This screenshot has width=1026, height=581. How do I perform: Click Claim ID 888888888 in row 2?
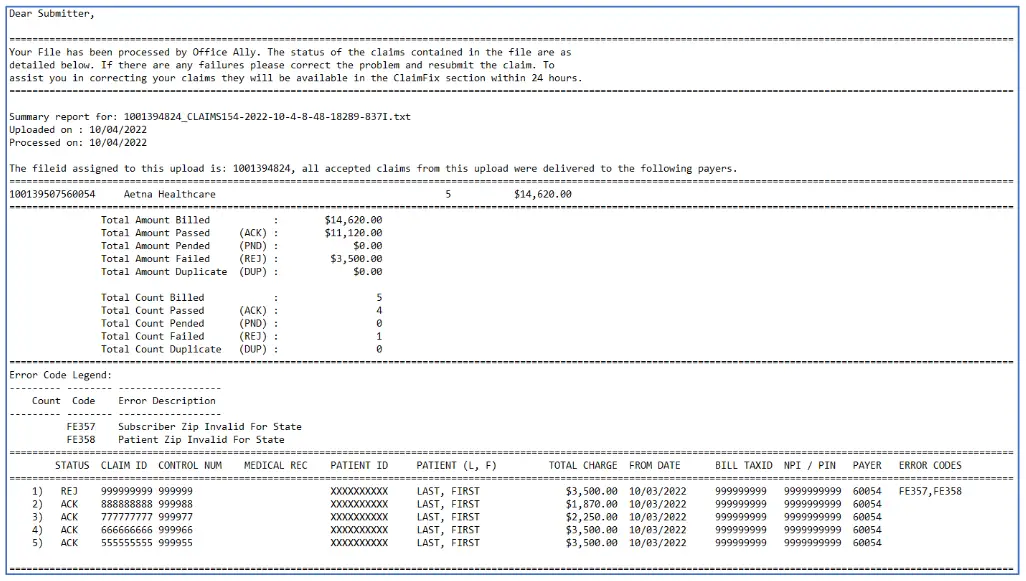point(129,504)
